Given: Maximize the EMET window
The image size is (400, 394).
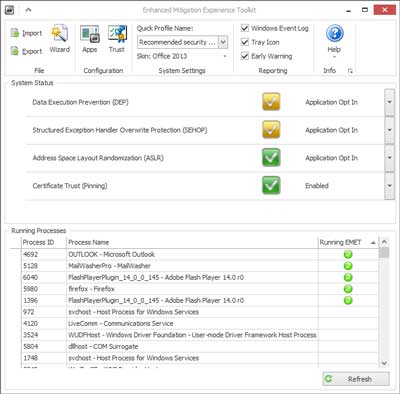Looking at the screenshot, I should point(365,10).
